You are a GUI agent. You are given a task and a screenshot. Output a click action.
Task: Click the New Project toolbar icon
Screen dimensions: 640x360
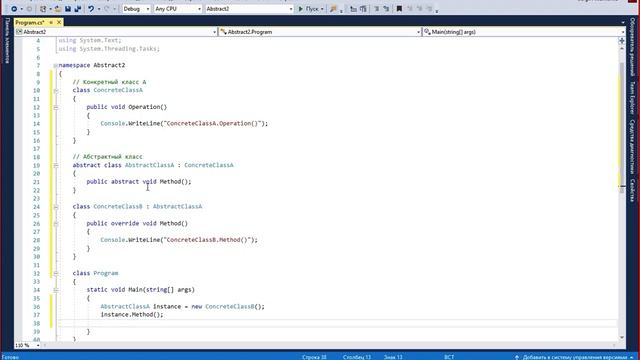click(x=43, y=9)
